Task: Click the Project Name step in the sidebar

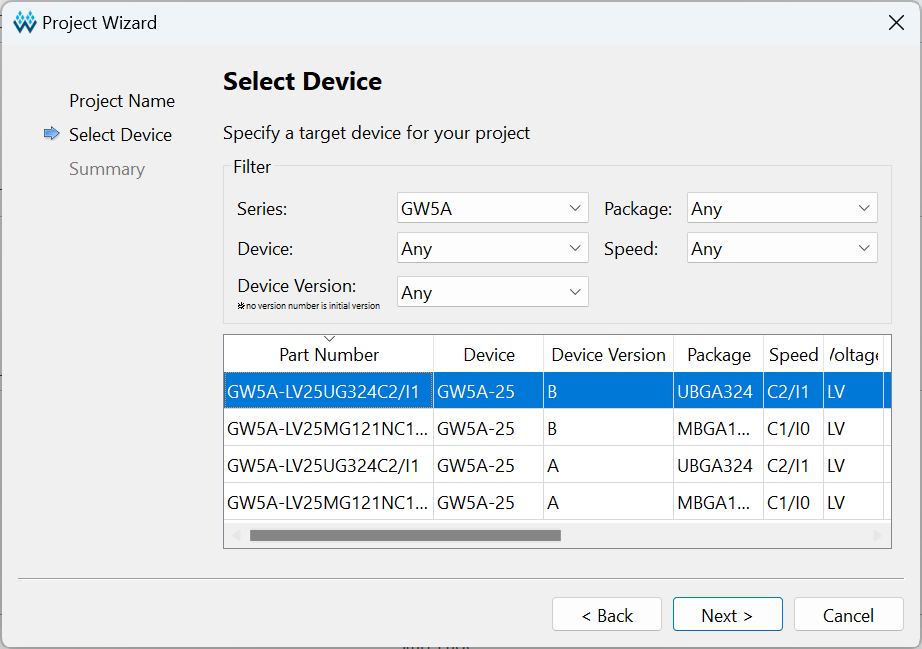Action: (x=122, y=101)
